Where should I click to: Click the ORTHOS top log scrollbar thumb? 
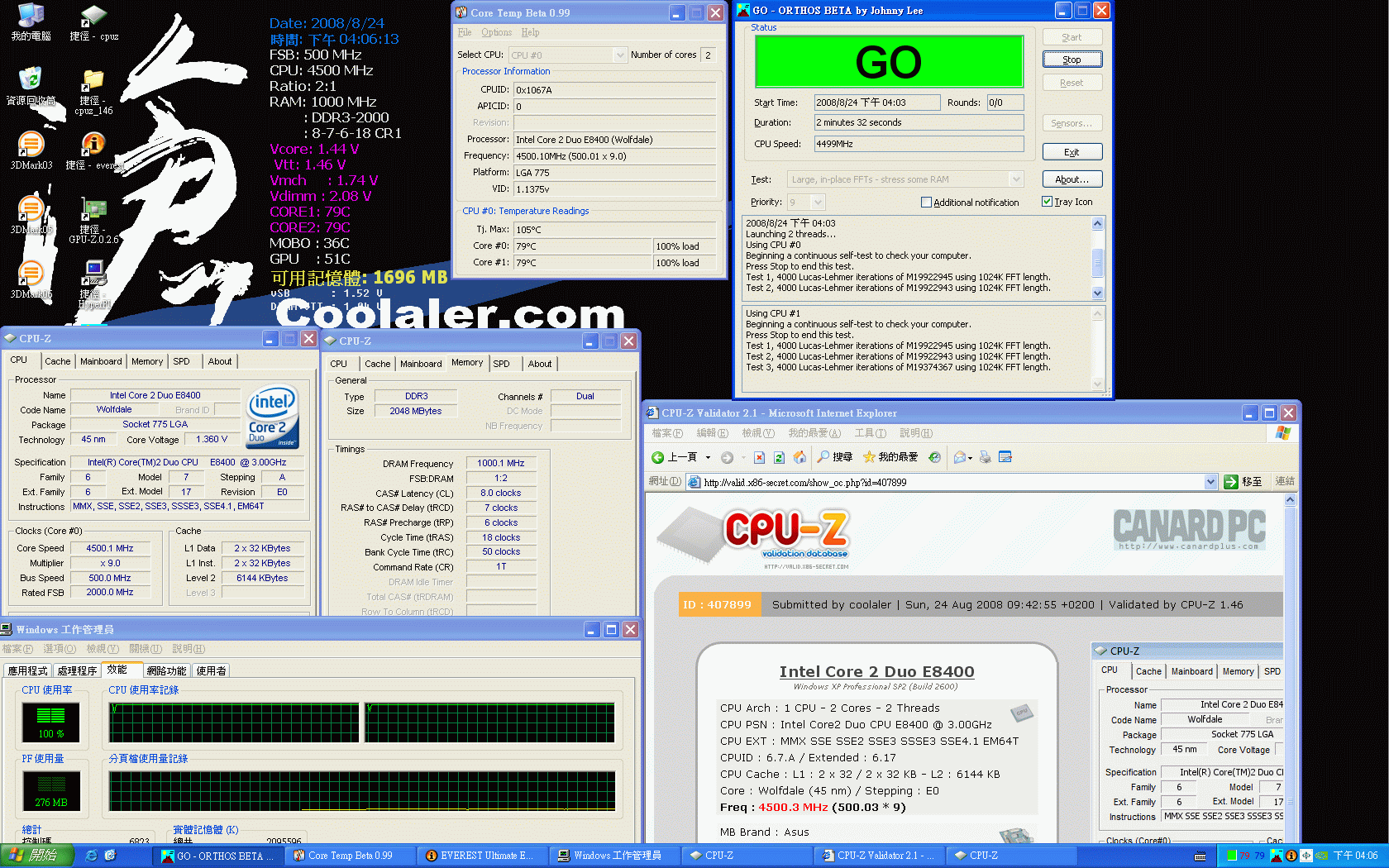(x=1098, y=262)
